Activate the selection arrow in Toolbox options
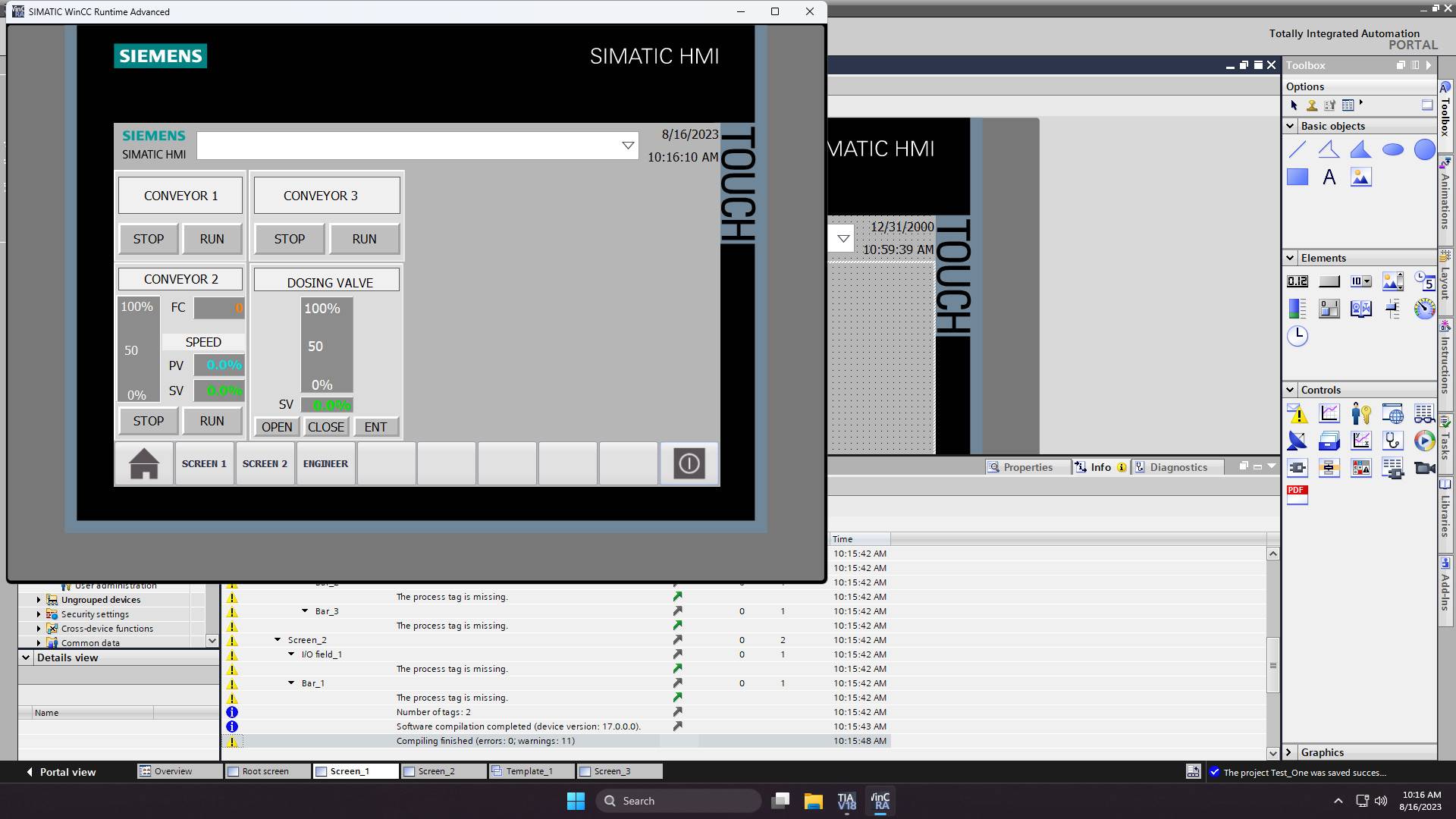The height and width of the screenshot is (819, 1456). point(1294,105)
